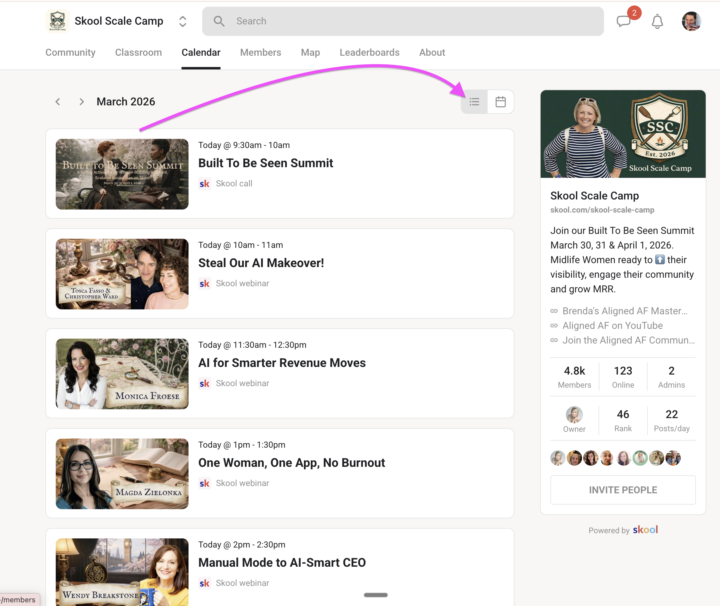Open the Members tab
The width and height of the screenshot is (720, 606).
click(260, 52)
